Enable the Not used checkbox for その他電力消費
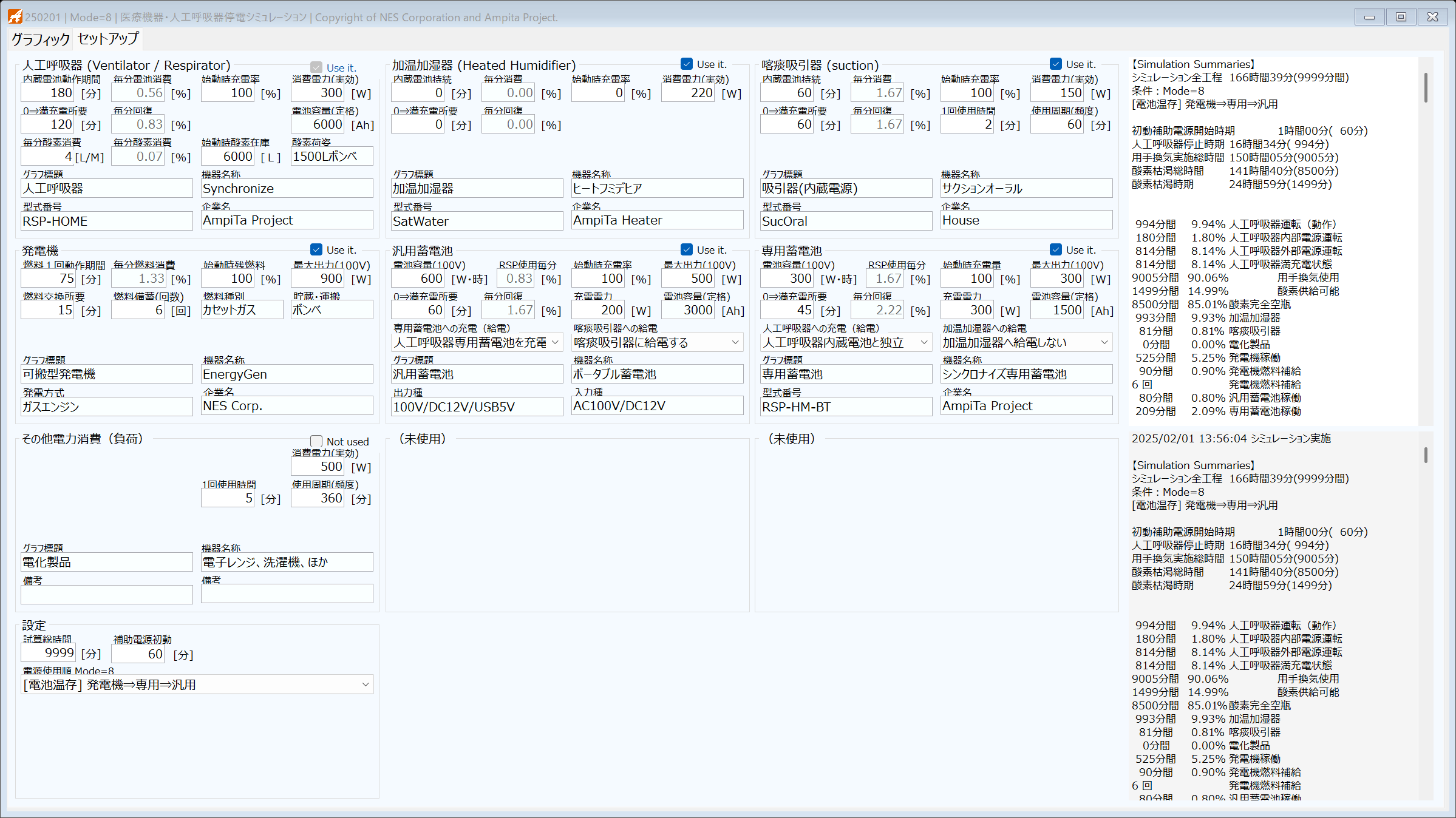1456x818 pixels. [x=316, y=441]
